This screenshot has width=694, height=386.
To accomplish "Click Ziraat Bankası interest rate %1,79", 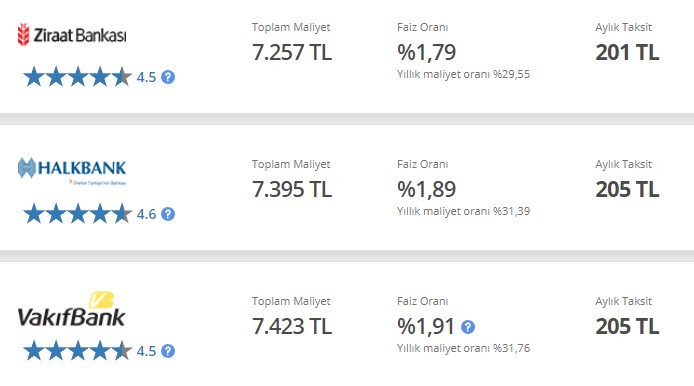I will click(426, 52).
